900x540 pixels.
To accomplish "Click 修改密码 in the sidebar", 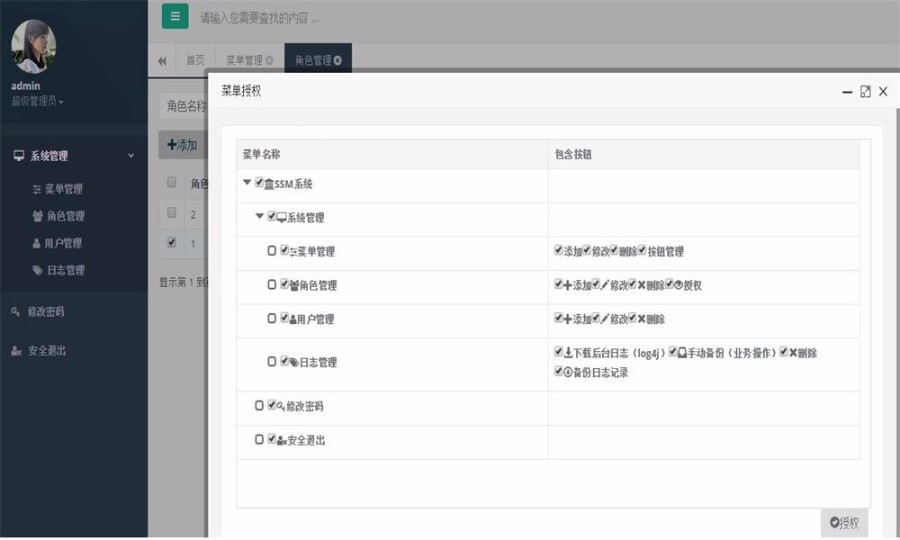I will pyautogui.click(x=46, y=312).
